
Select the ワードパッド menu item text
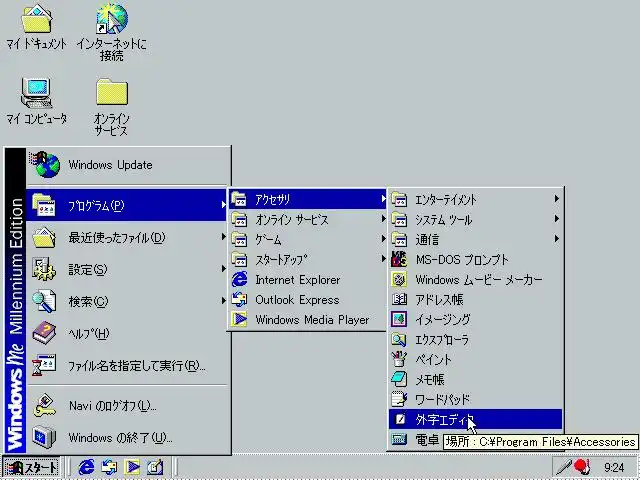point(443,400)
